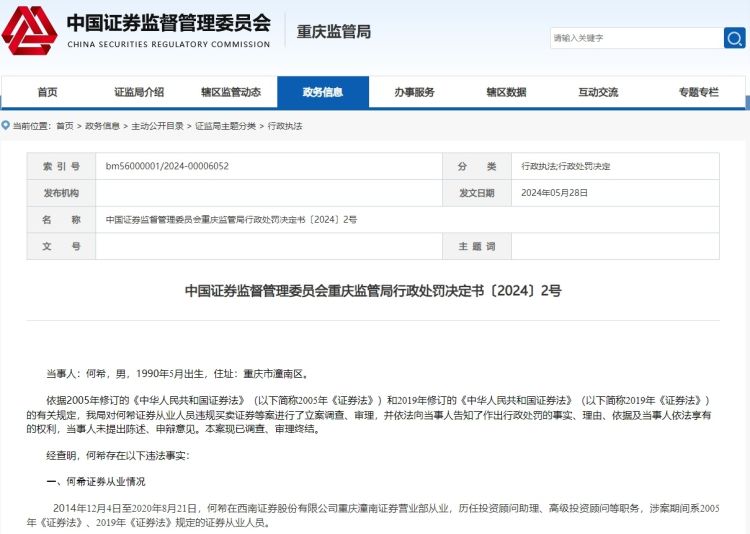
Task: Focus the 请输入关键字 search box
Action: click(x=636, y=38)
